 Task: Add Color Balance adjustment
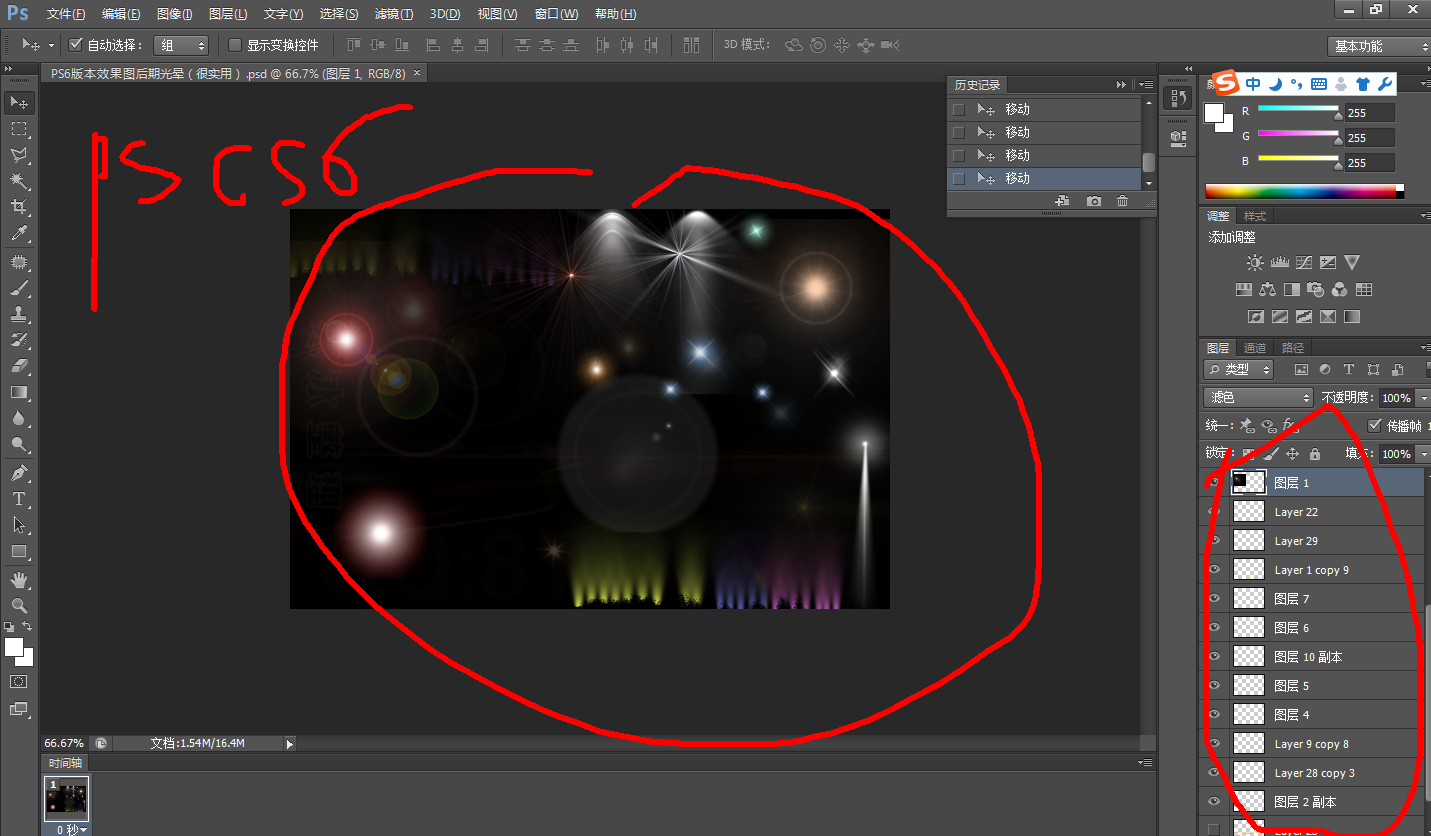click(1268, 290)
